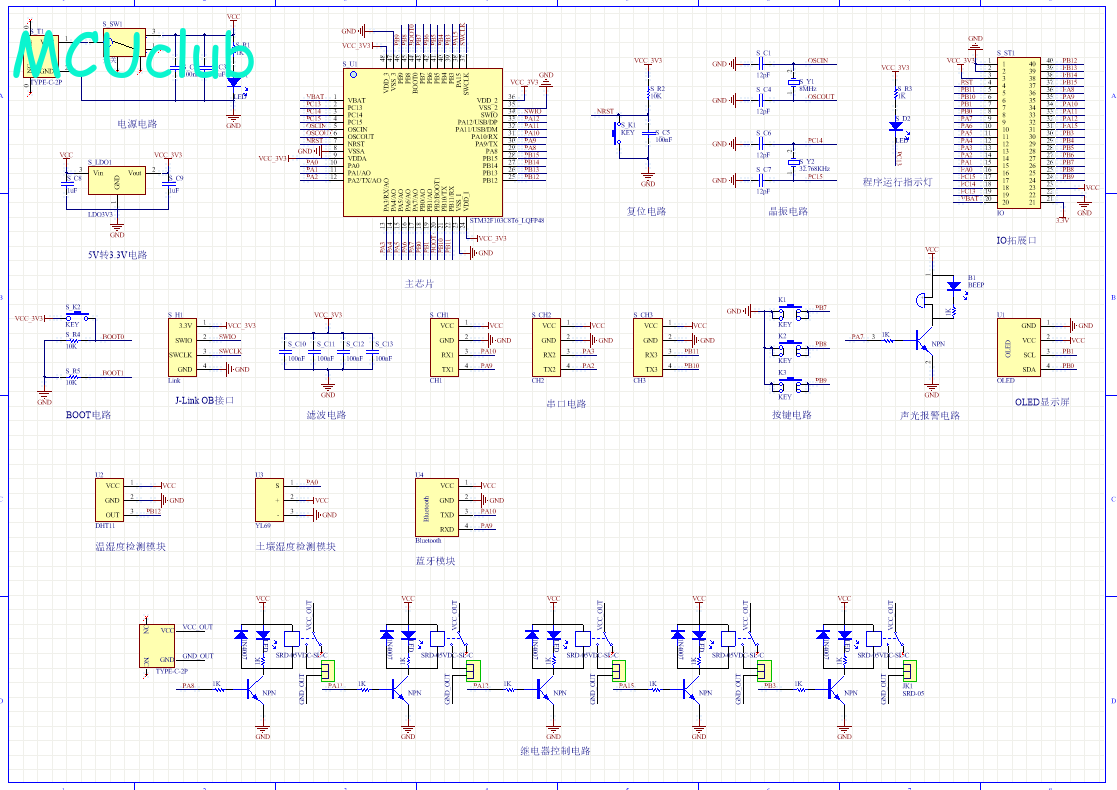Click the '继电器控制电路' label
Screen dimensions: 1117x790
(x=556, y=751)
